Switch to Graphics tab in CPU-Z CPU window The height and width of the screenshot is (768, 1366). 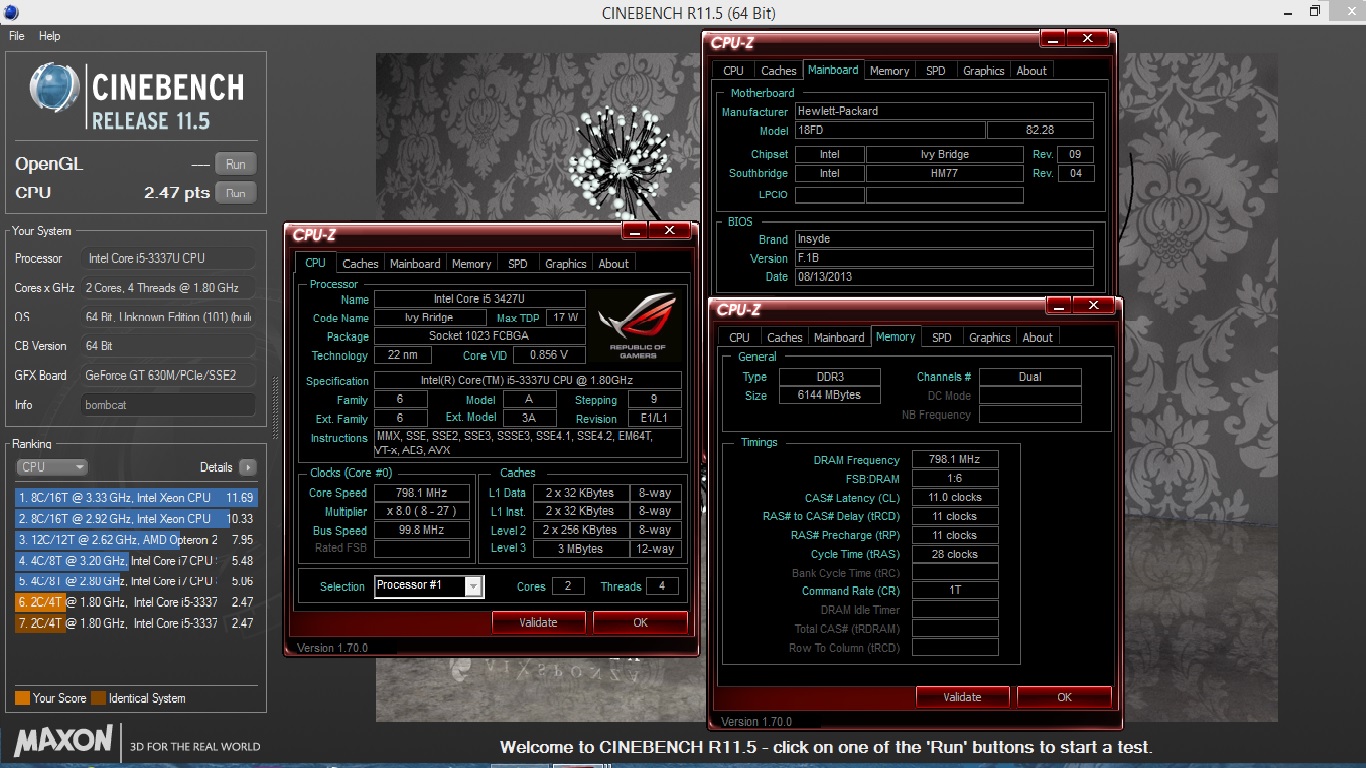click(x=566, y=264)
